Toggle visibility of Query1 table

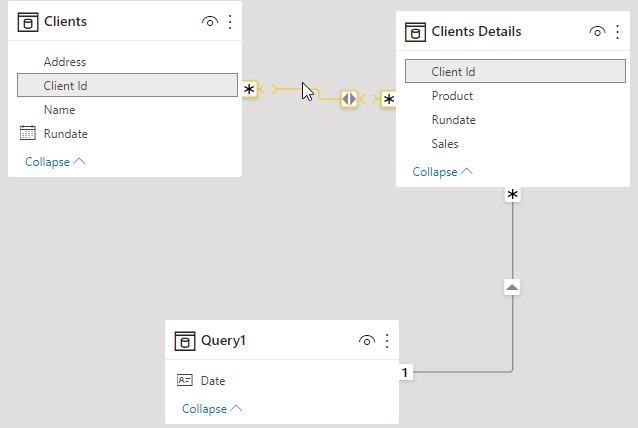click(x=367, y=341)
